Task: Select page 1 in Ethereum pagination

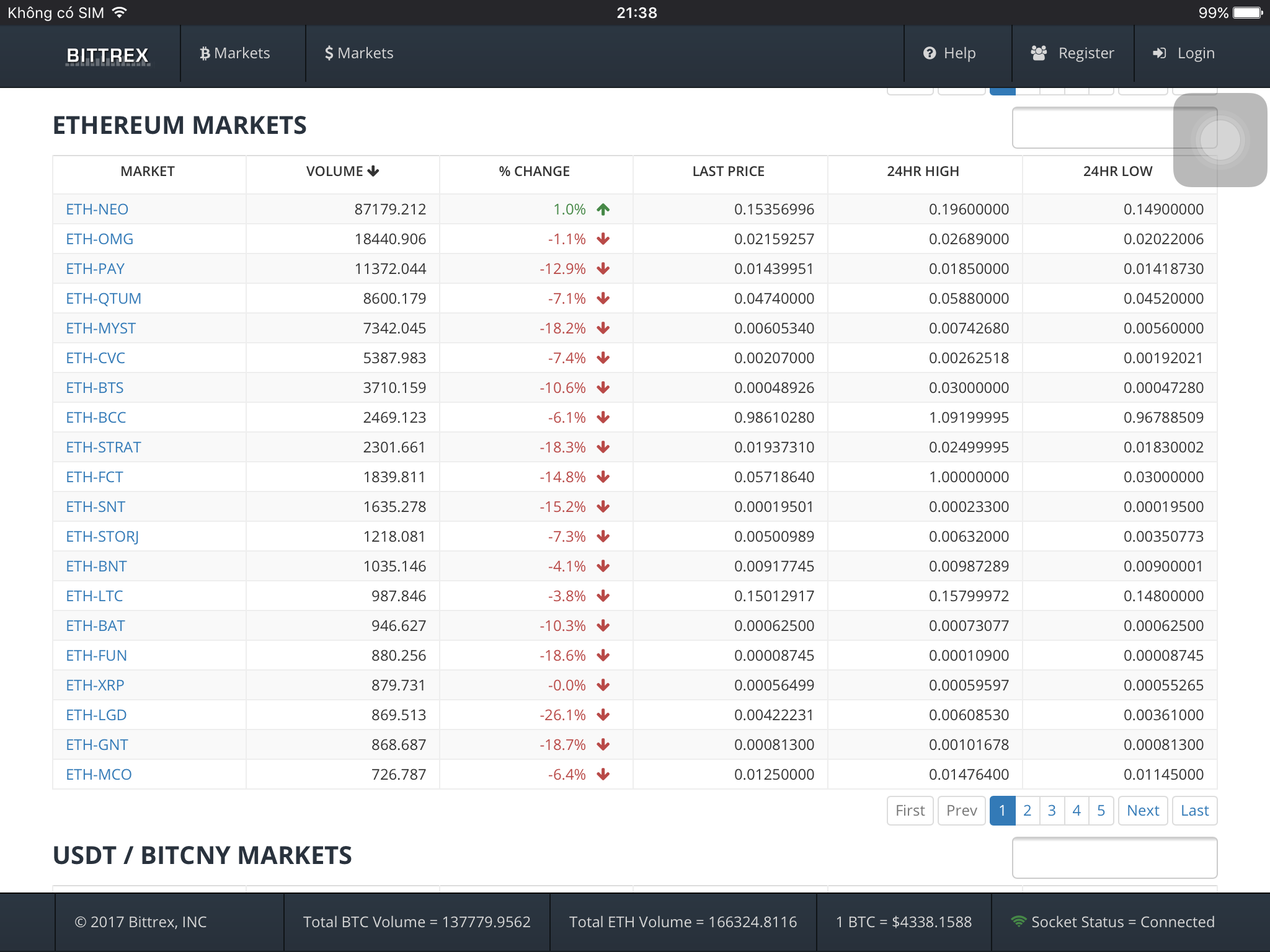Action: [1003, 811]
